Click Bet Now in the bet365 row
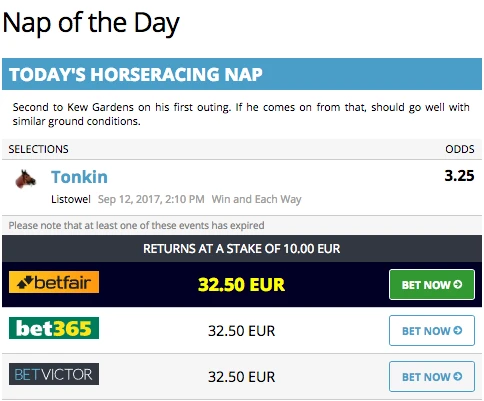This screenshot has width=484, height=401. 432,331
